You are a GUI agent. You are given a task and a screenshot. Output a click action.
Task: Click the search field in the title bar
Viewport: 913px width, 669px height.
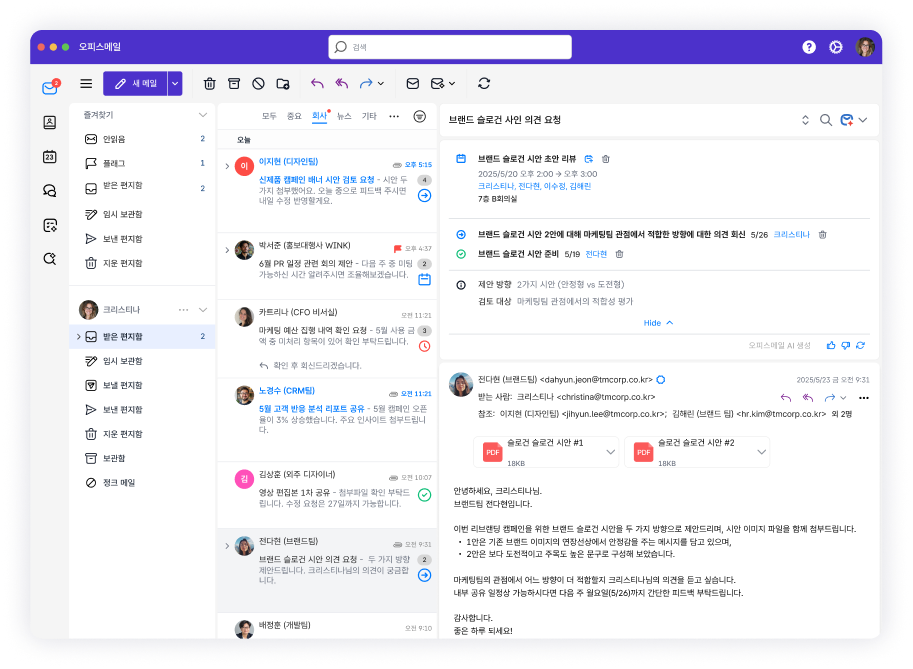click(450, 47)
